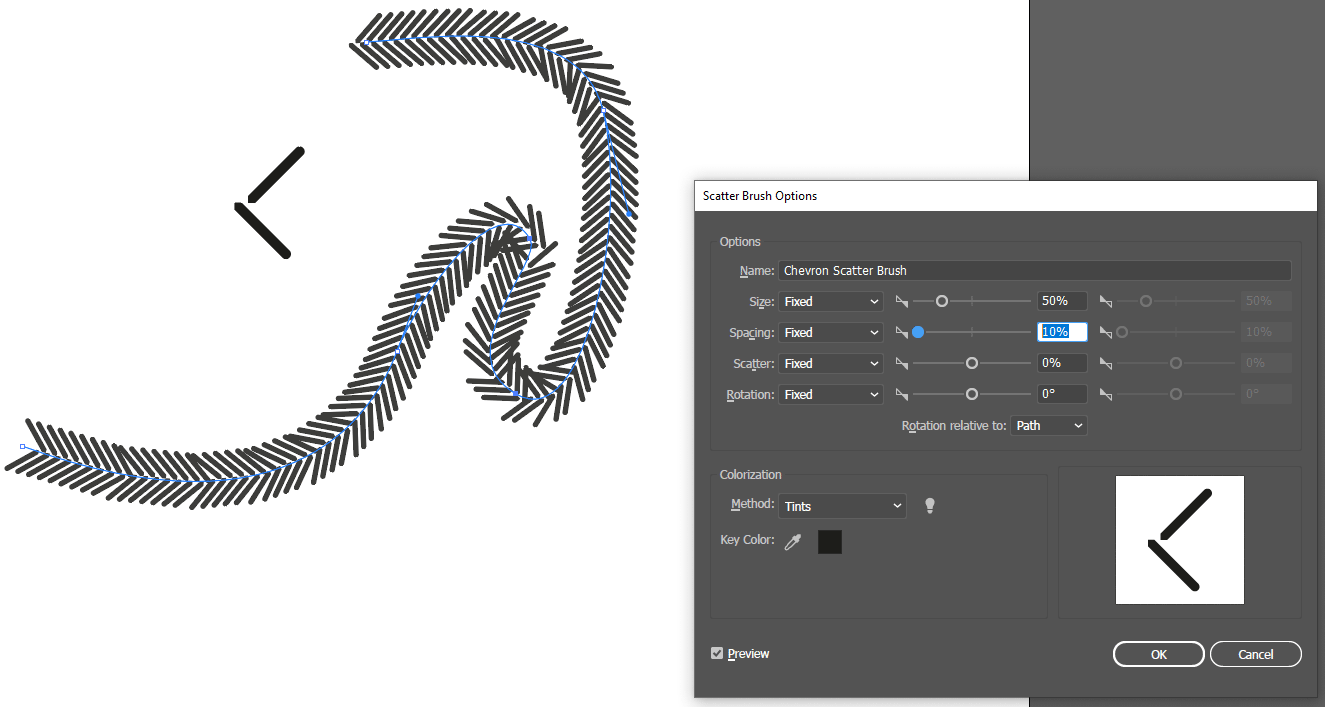Click the arrow icon beside the Size slider
Image resolution: width=1325 pixels, height=707 pixels.
click(901, 300)
